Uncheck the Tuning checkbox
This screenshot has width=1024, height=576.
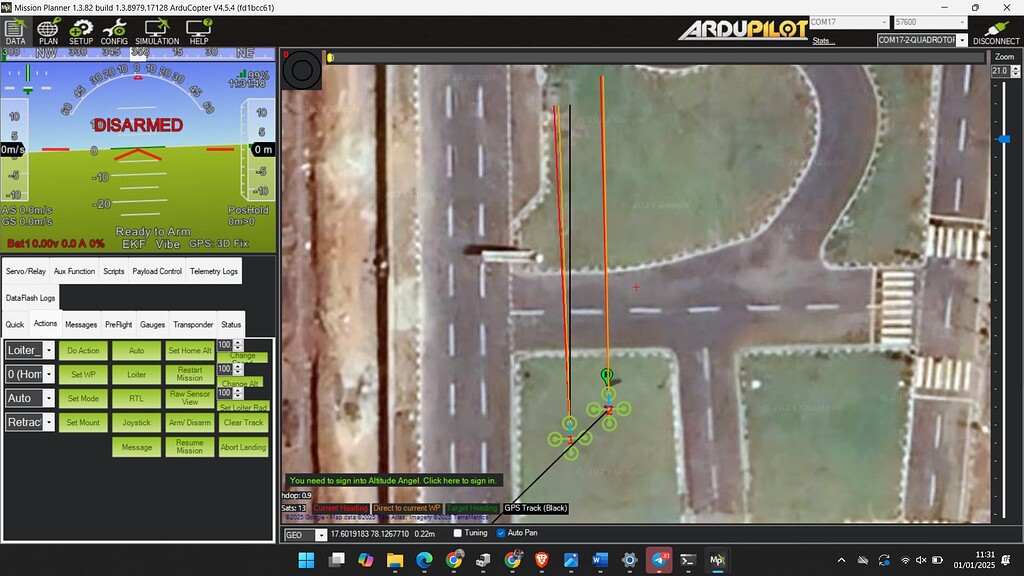pyautogui.click(x=456, y=532)
